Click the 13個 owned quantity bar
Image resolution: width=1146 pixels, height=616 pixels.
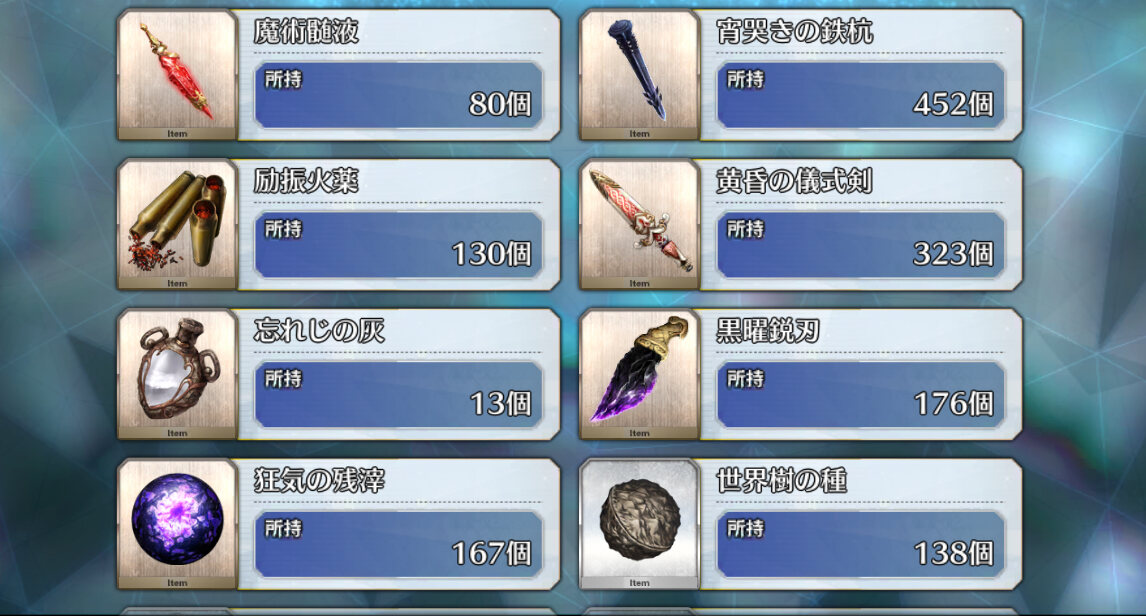(398, 395)
